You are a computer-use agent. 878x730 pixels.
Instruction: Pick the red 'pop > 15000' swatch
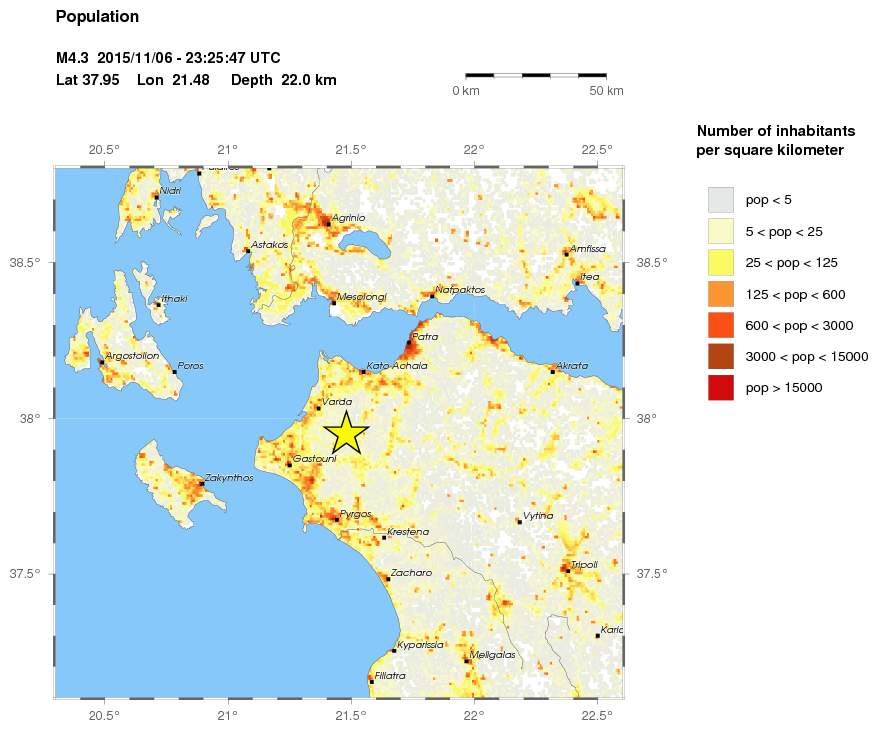tap(721, 388)
